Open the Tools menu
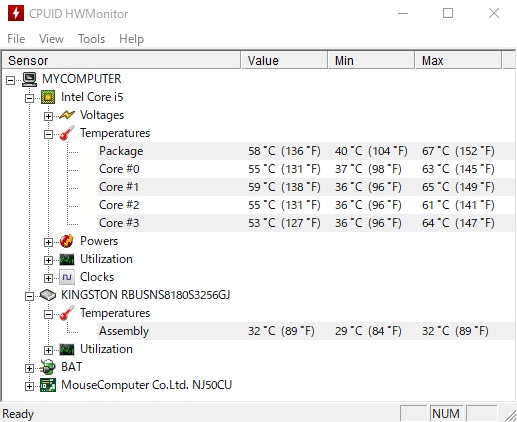This screenshot has width=517, height=422. [91, 39]
